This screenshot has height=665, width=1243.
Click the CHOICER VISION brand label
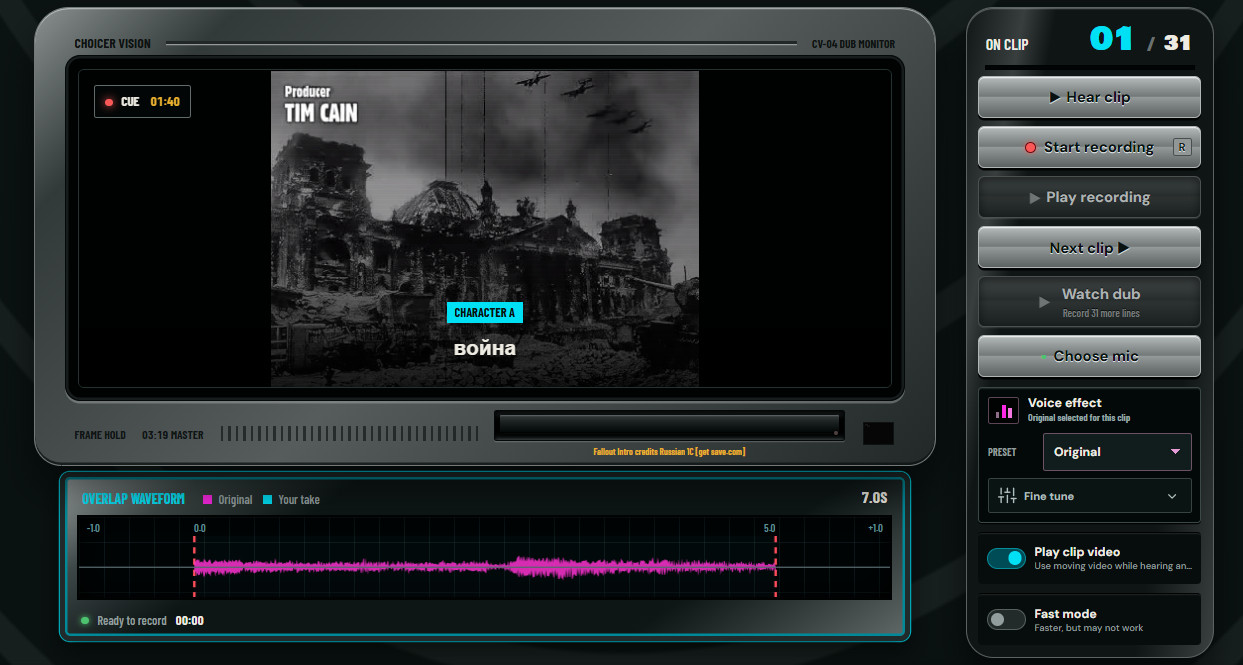(113, 44)
